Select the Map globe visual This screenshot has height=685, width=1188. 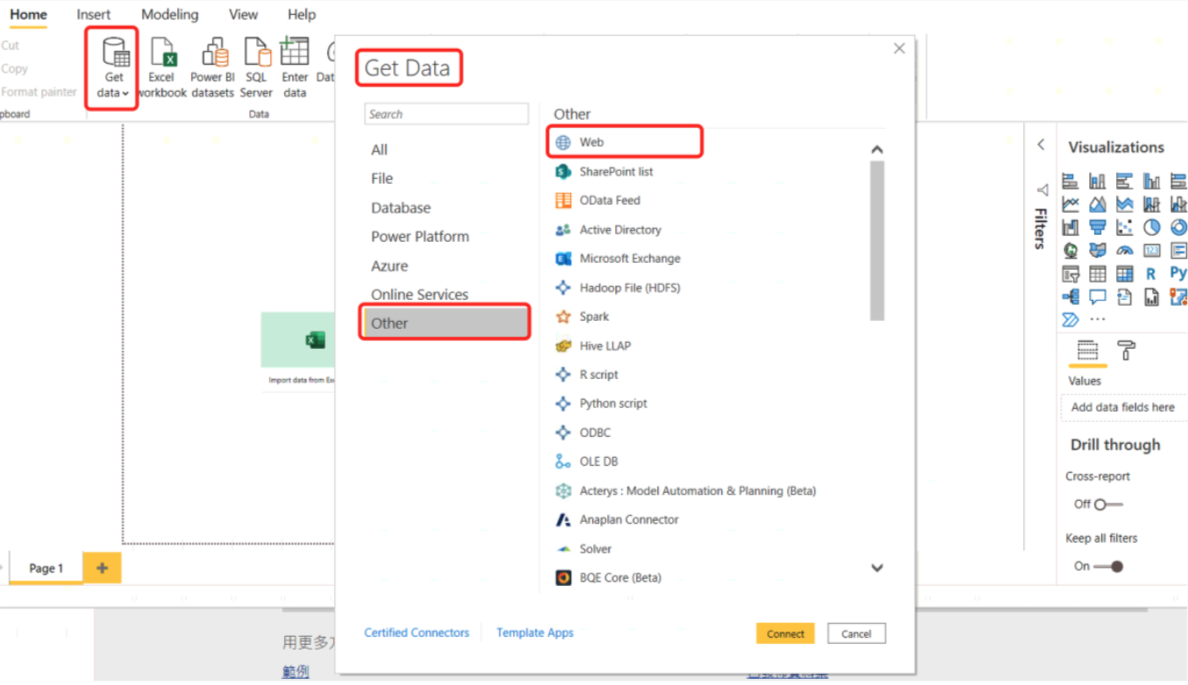pos(1070,251)
